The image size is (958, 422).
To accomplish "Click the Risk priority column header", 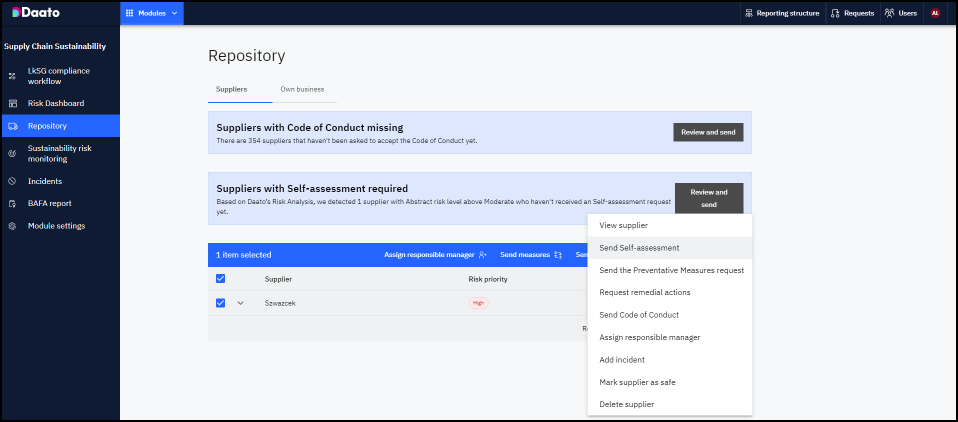I will (x=488, y=279).
